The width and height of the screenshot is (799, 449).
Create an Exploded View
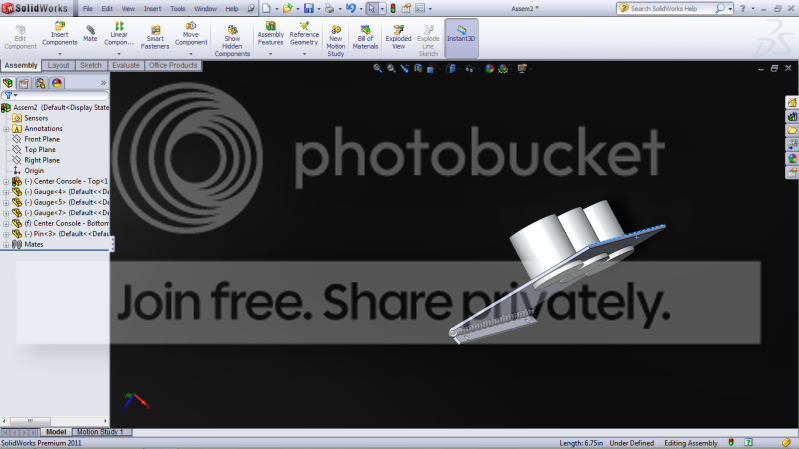tap(398, 38)
